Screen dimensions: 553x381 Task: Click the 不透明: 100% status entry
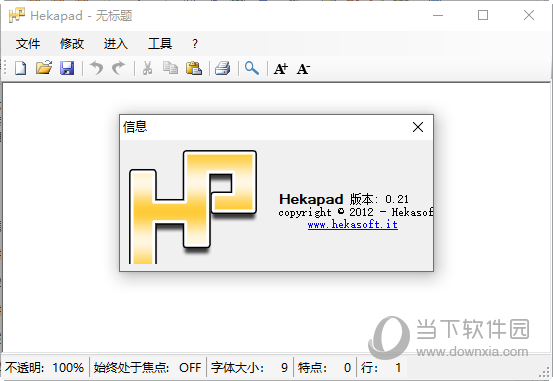[44, 368]
